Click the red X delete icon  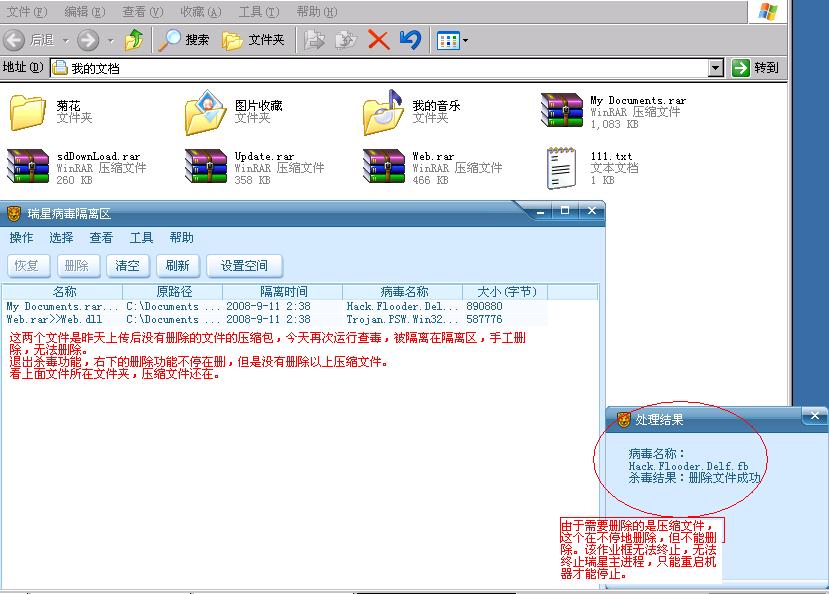(x=379, y=40)
